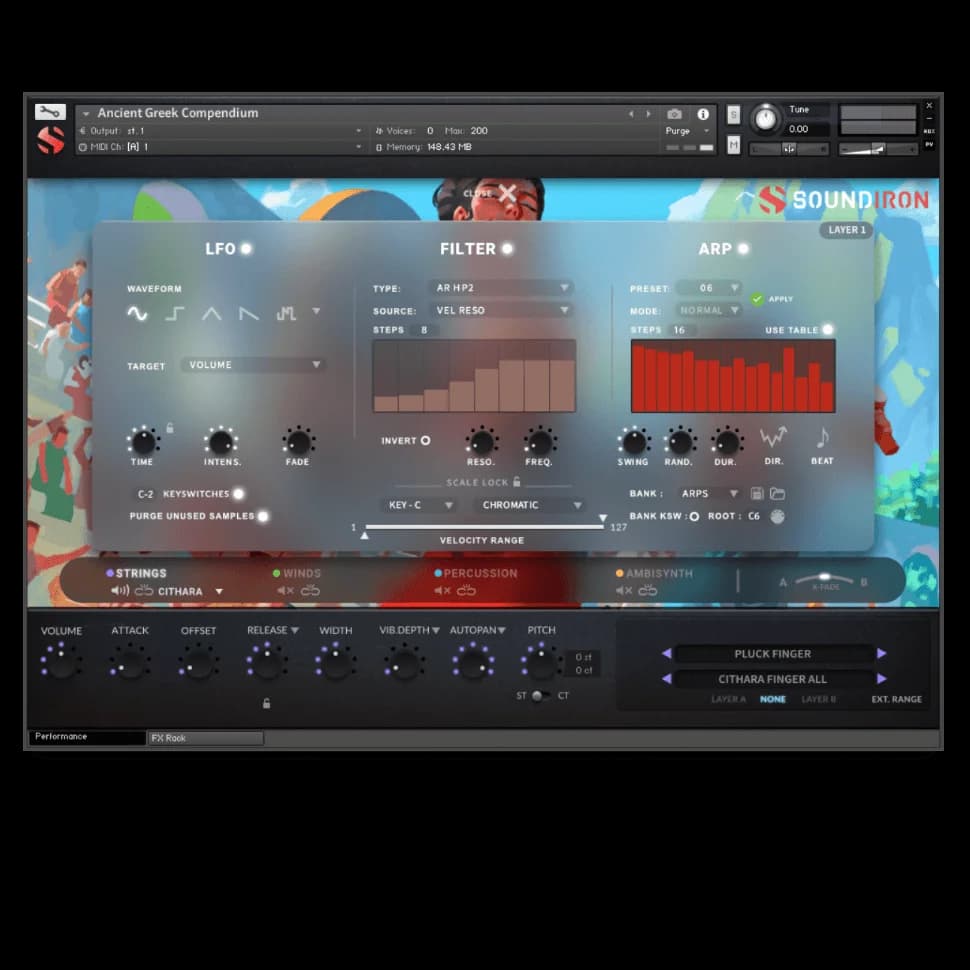Click the Volume knob
970x970 pixels.
[61, 662]
